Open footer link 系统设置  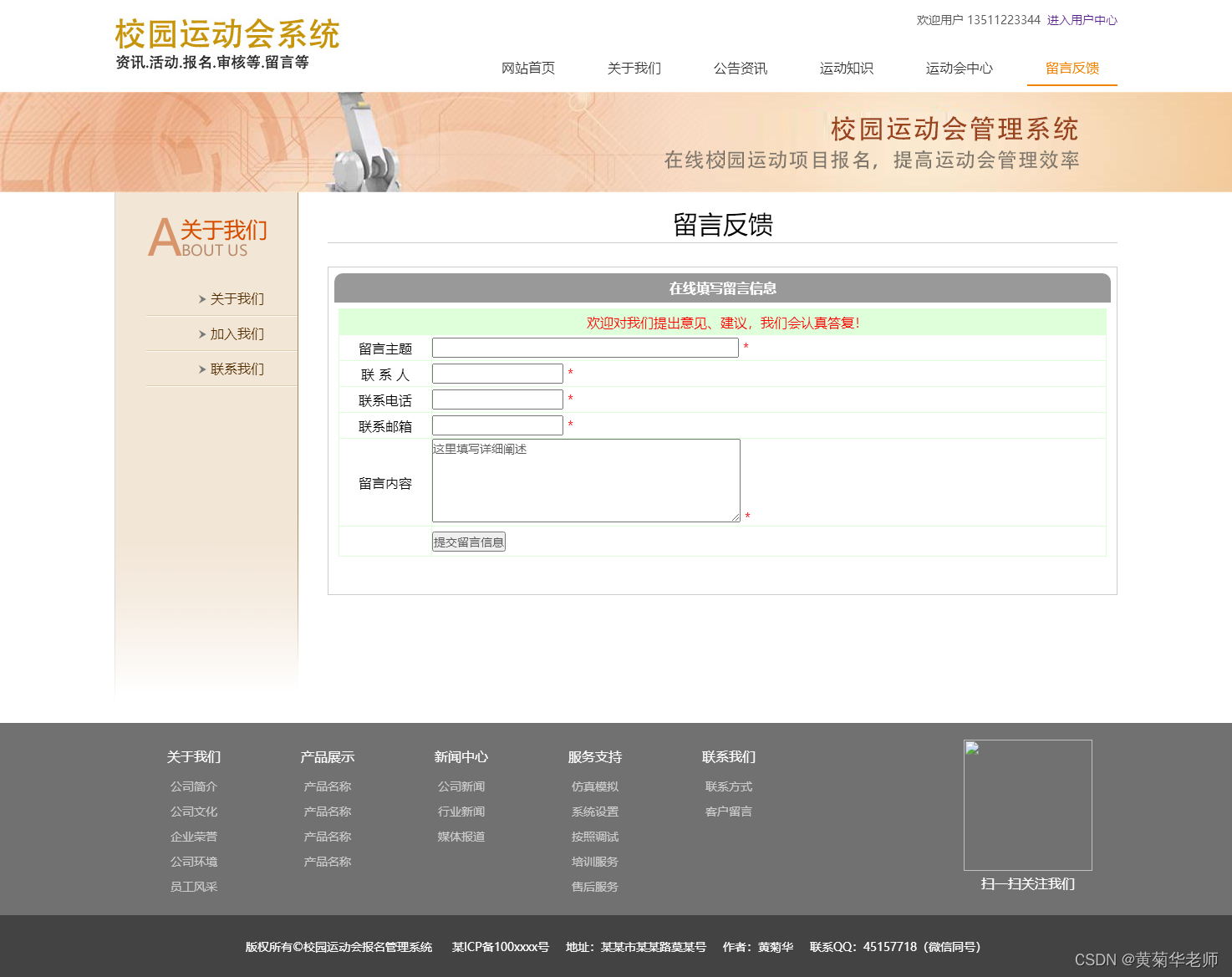[x=595, y=812]
